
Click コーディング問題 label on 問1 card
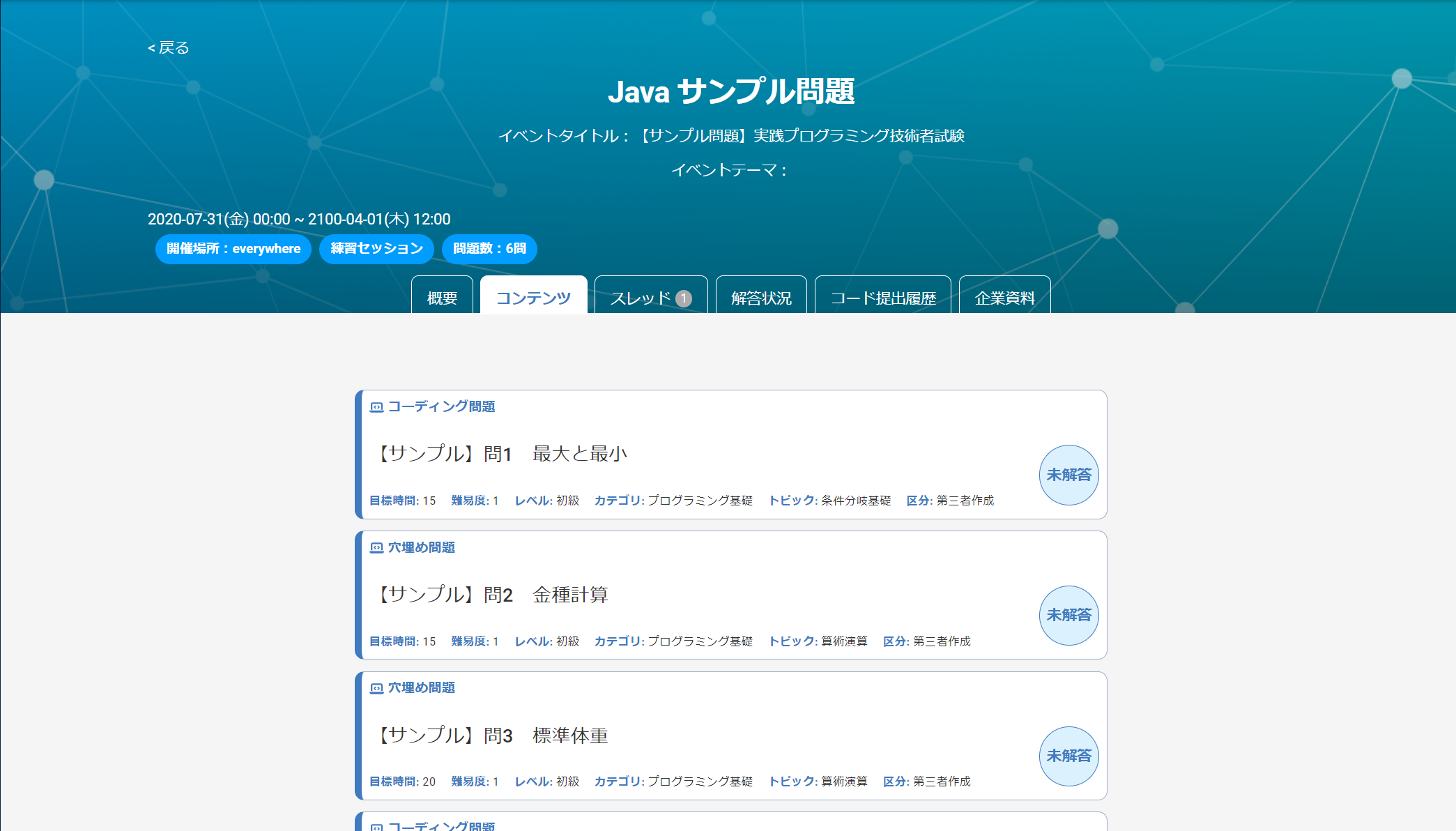pos(441,406)
